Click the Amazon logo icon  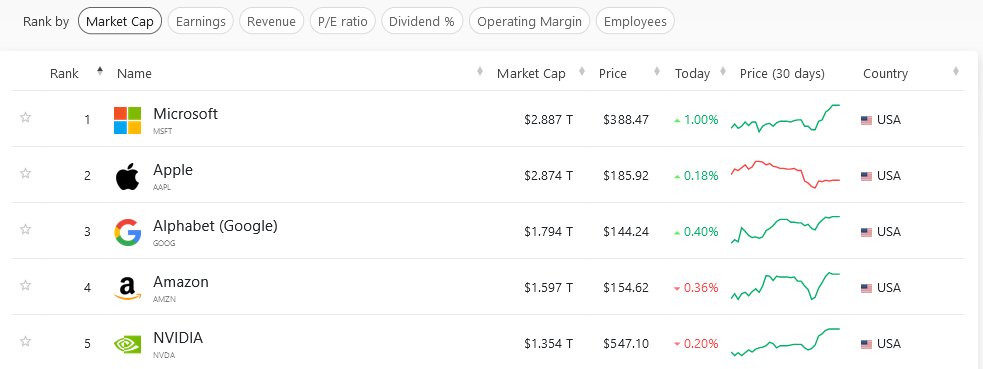pyautogui.click(x=127, y=288)
